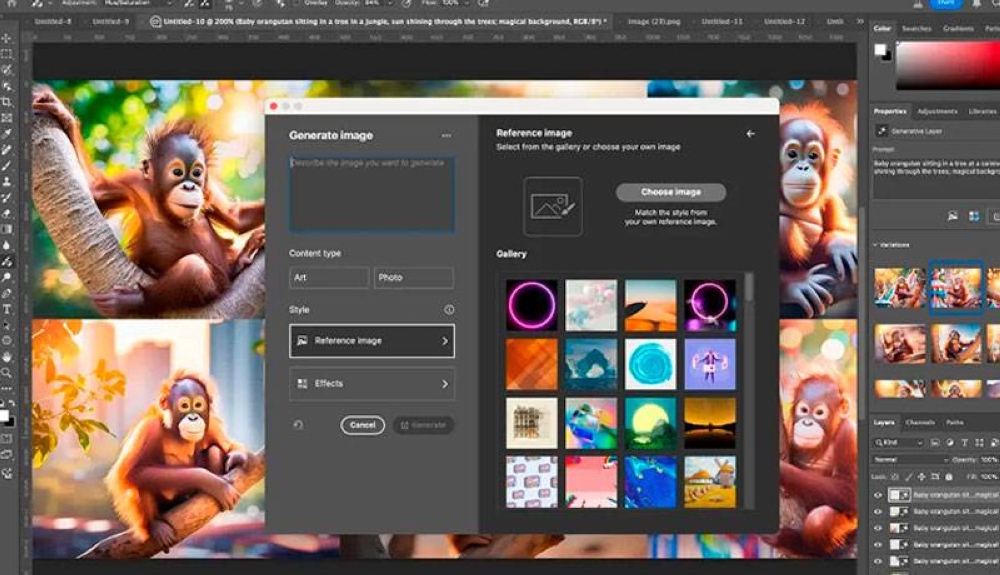Toggle lock all padlock icon
Image resolution: width=1000 pixels, height=575 pixels.
click(x=948, y=477)
